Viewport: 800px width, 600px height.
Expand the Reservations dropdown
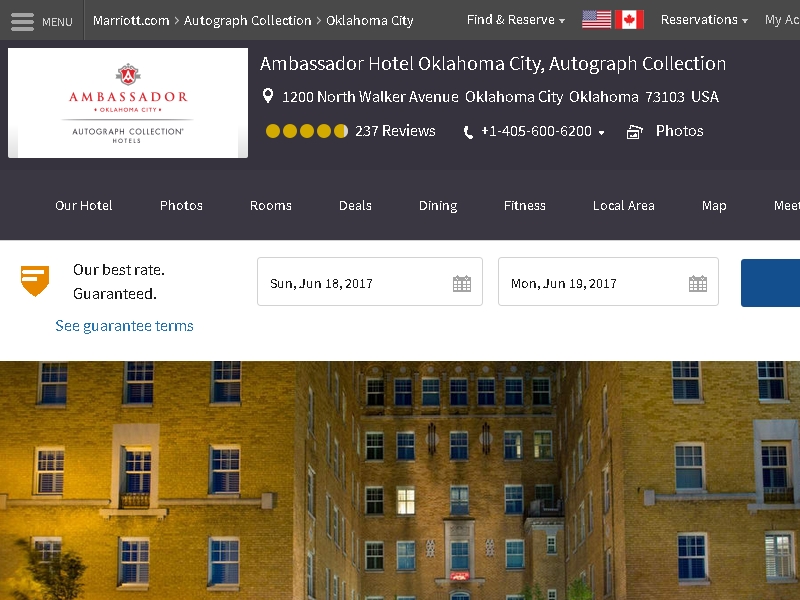(x=704, y=20)
